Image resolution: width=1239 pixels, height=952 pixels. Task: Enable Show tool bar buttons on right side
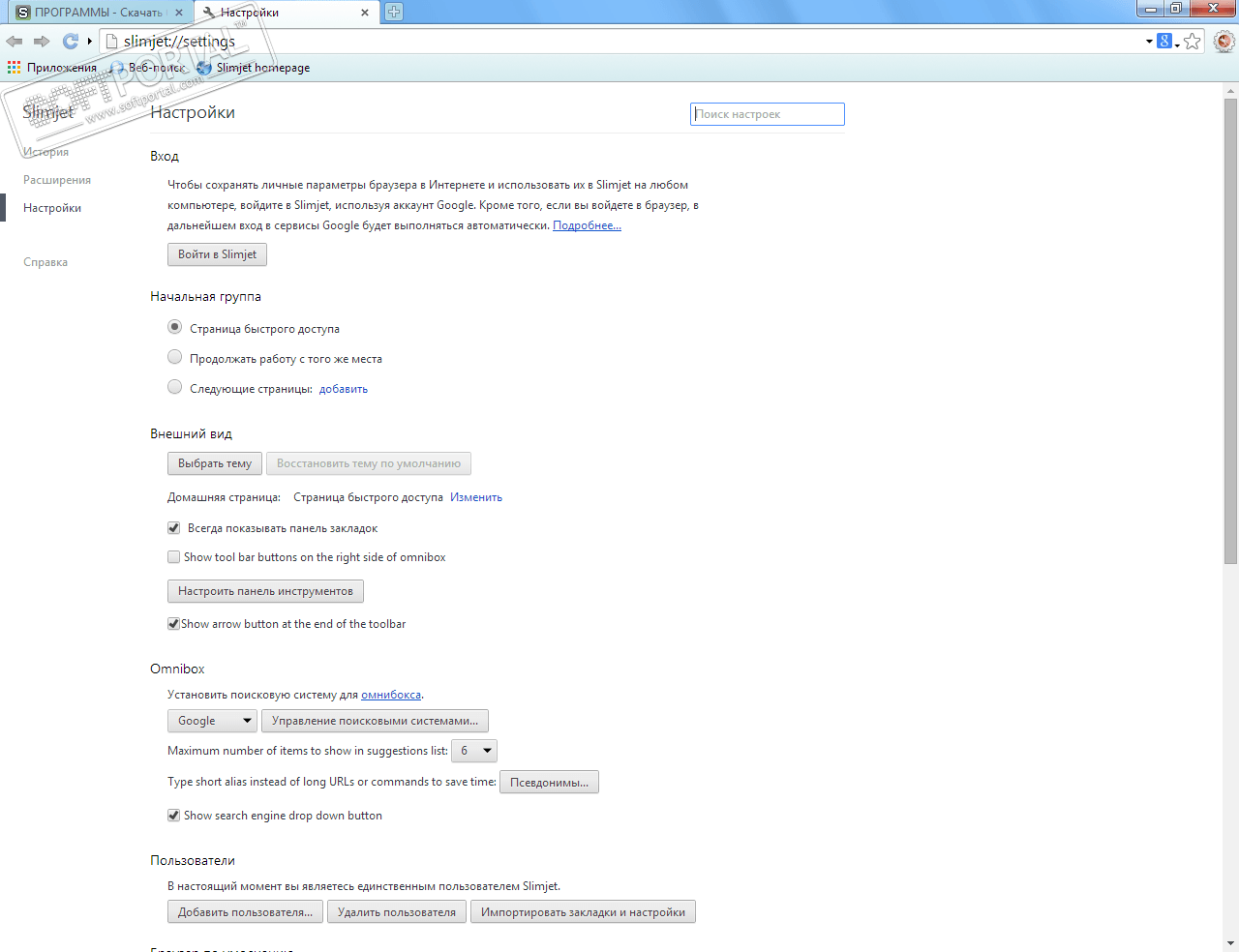click(174, 557)
